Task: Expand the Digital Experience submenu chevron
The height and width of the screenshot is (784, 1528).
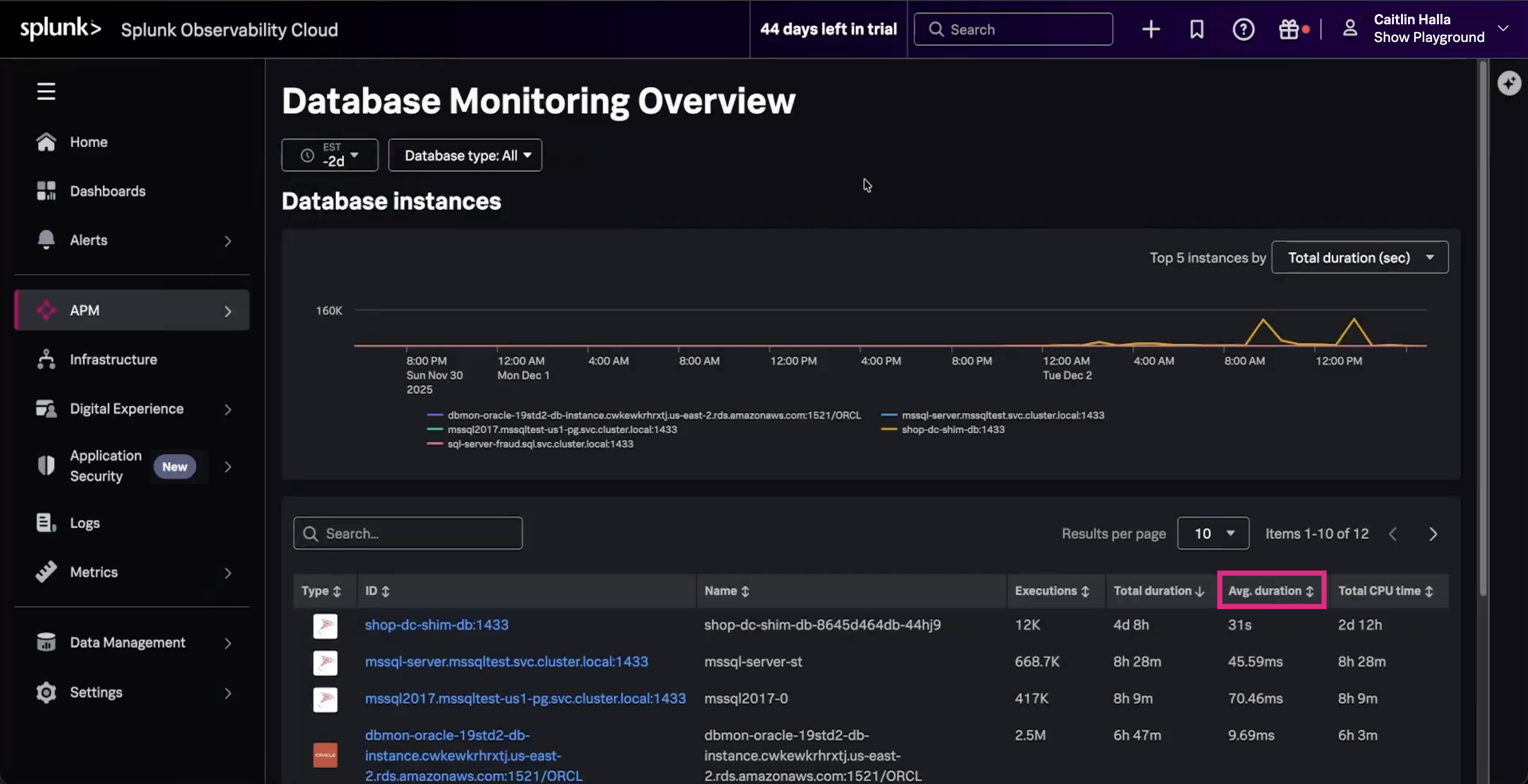Action: [228, 409]
